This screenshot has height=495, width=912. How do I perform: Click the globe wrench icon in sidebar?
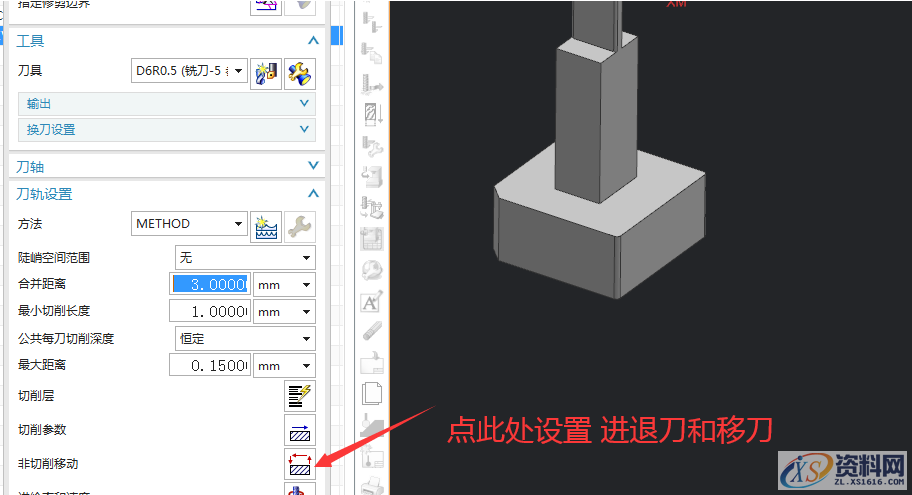(372, 270)
